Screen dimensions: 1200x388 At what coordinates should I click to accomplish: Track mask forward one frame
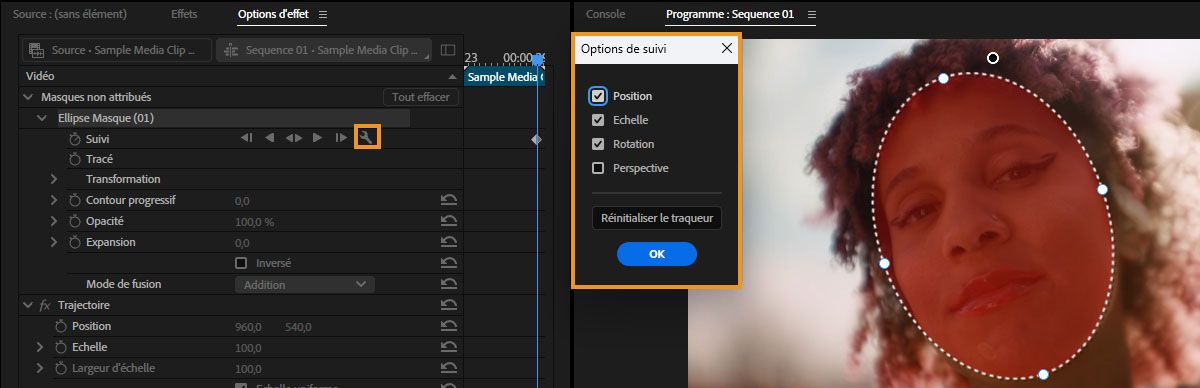click(x=341, y=138)
